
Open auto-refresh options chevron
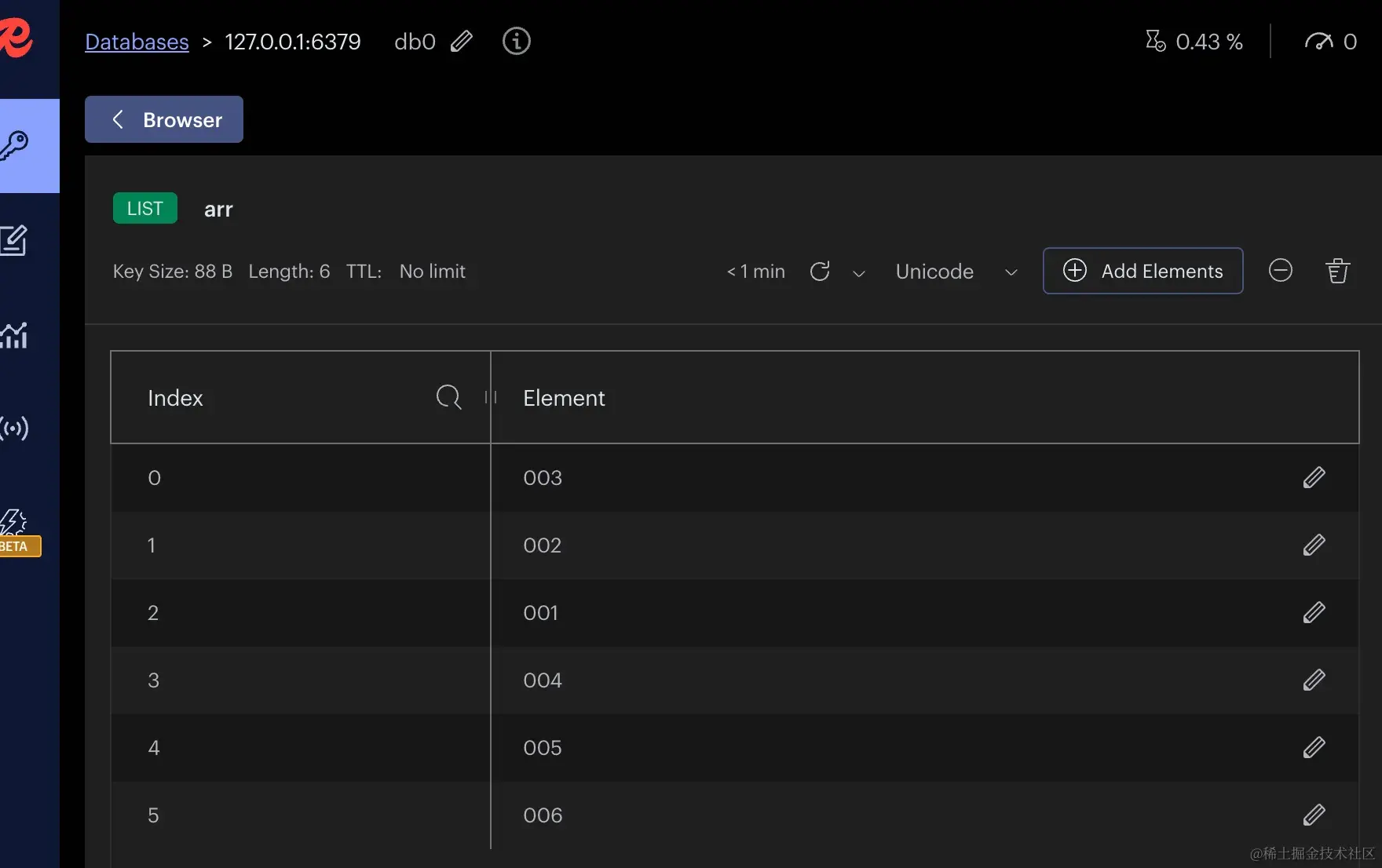point(859,272)
